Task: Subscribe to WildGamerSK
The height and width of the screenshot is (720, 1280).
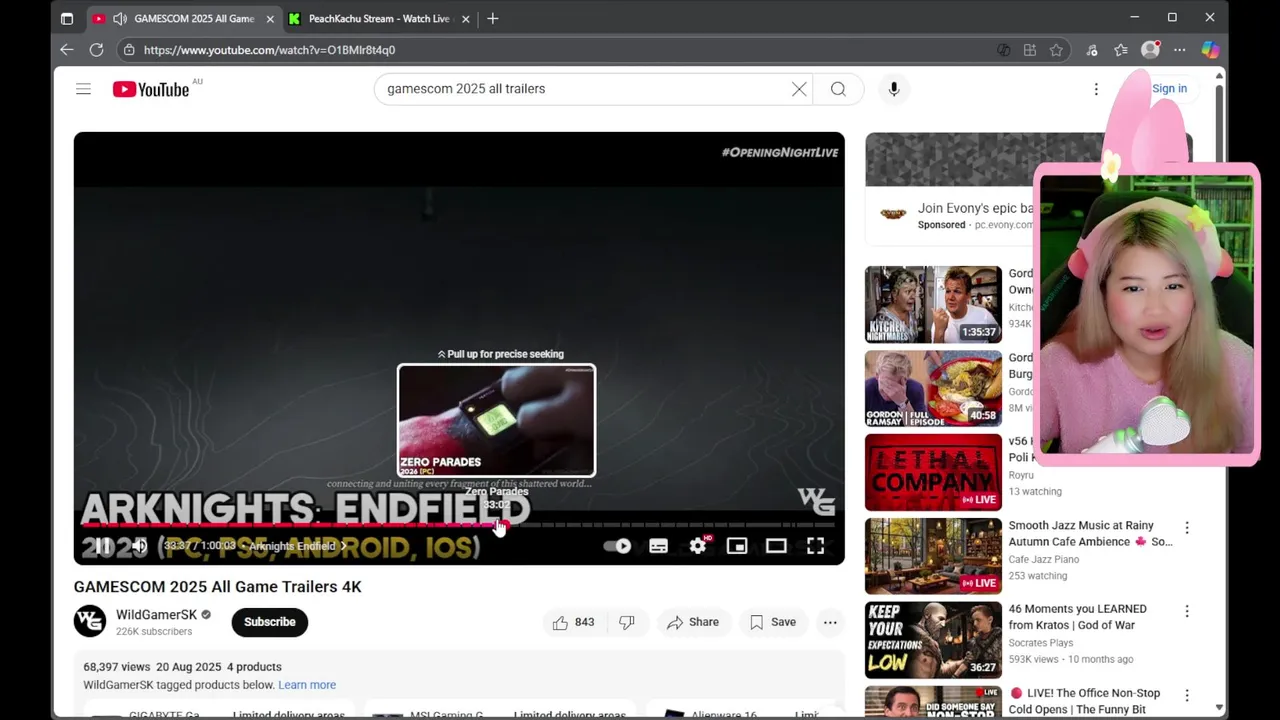Action: (x=270, y=622)
